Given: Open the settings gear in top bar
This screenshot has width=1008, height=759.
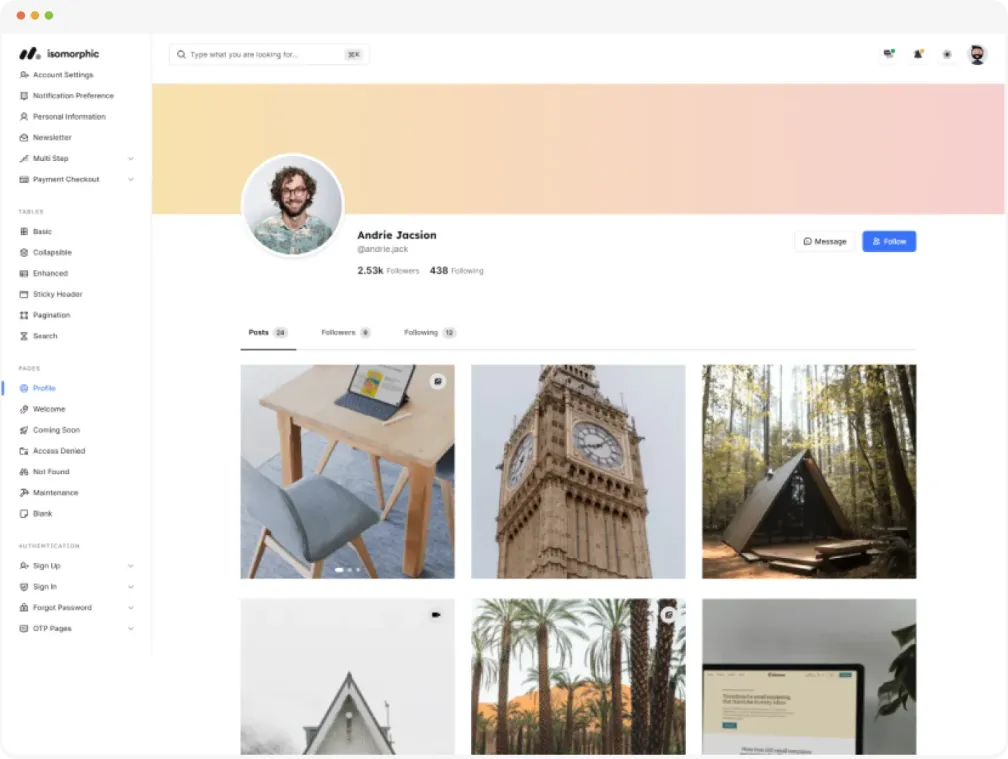Looking at the screenshot, I should (947, 55).
